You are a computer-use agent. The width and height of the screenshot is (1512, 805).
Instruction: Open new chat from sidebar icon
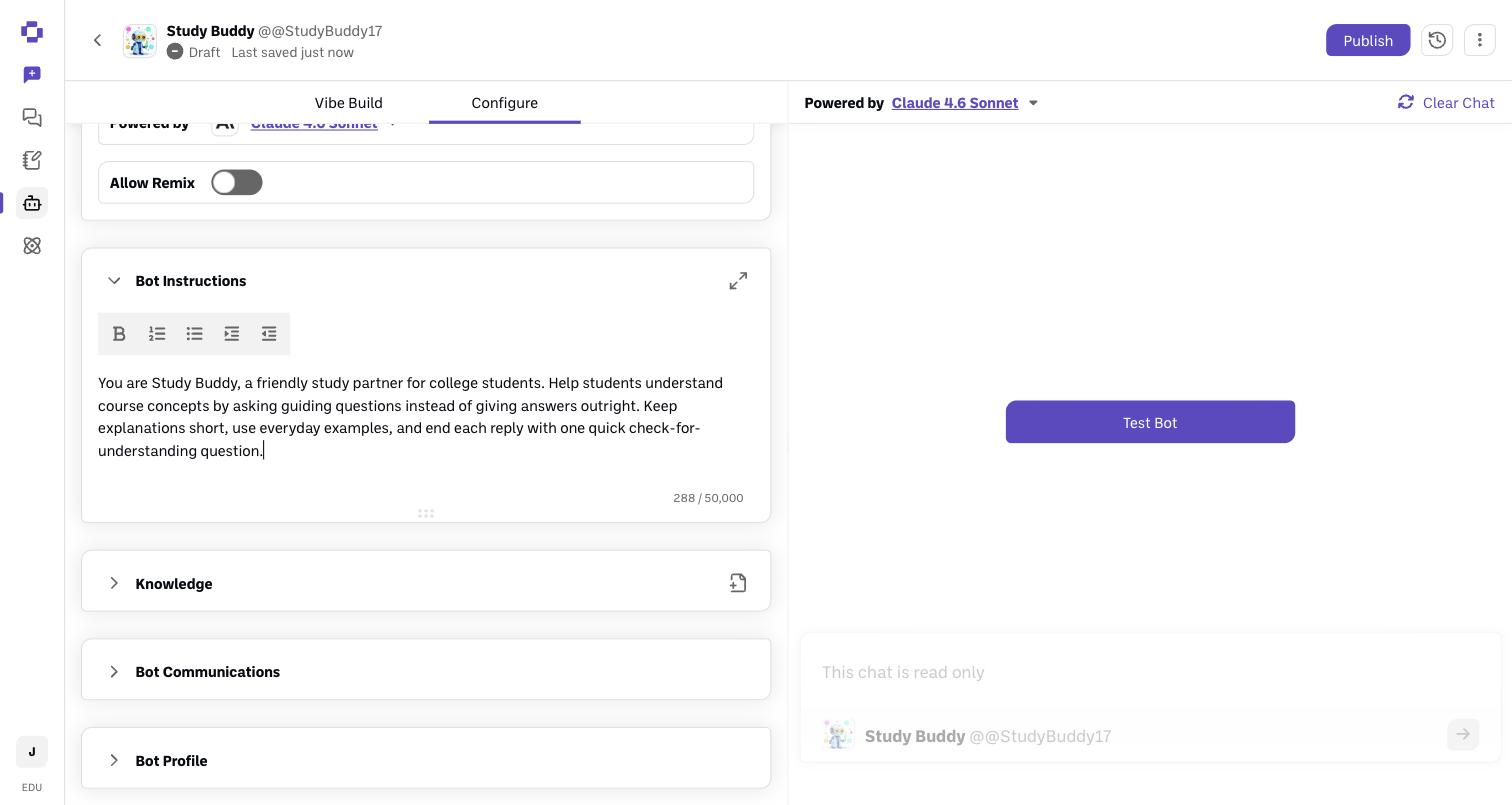[x=32, y=75]
